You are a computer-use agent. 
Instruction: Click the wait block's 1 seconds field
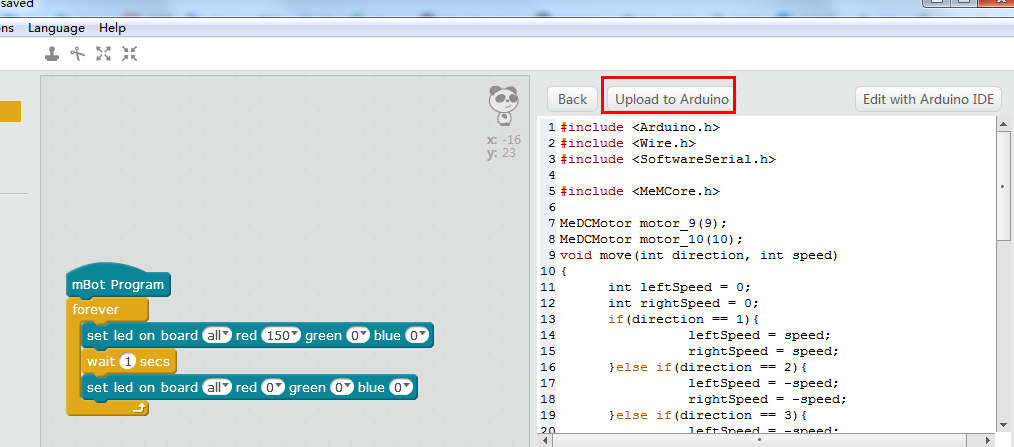[128, 362]
